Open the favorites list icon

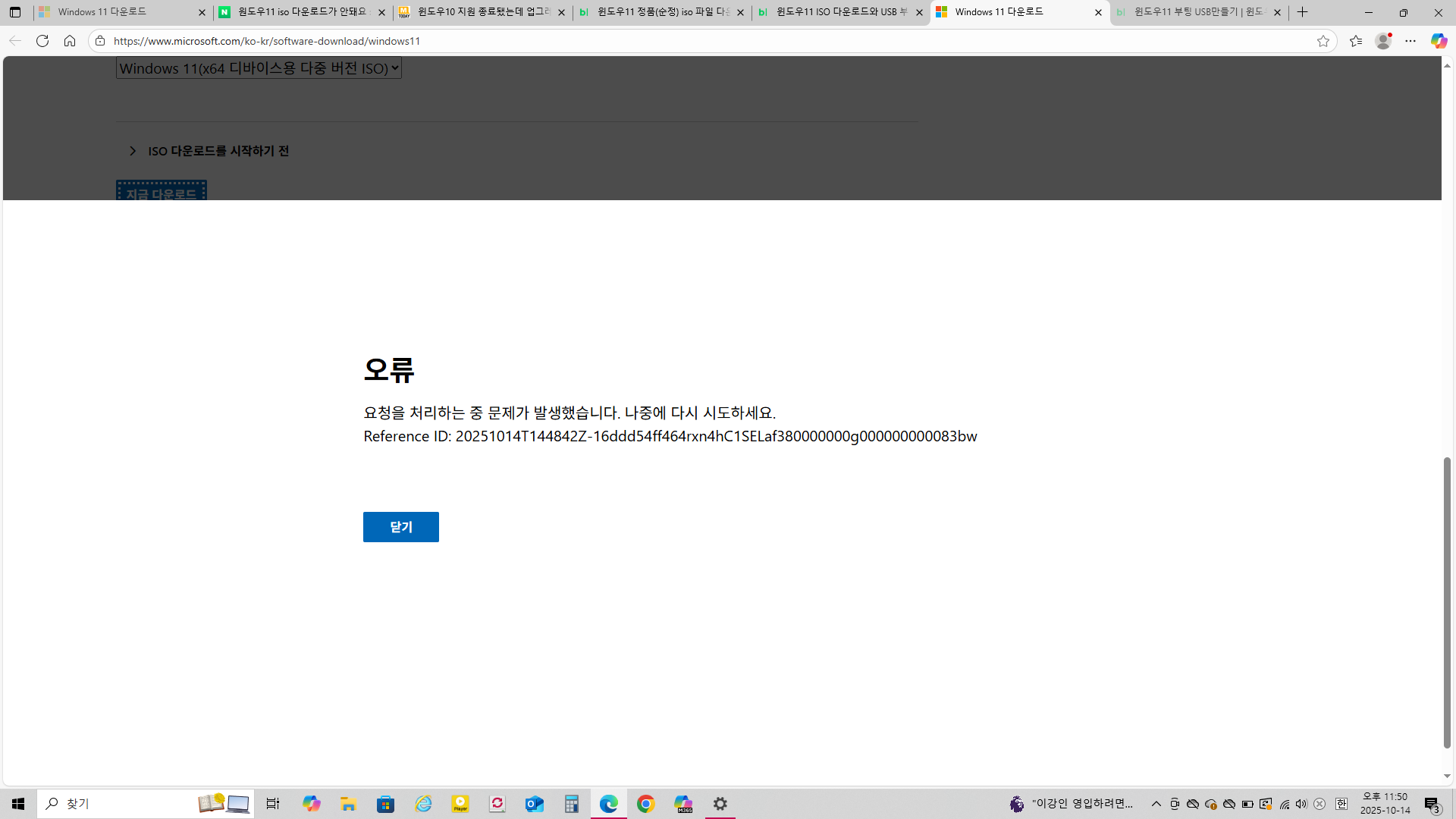point(1356,41)
